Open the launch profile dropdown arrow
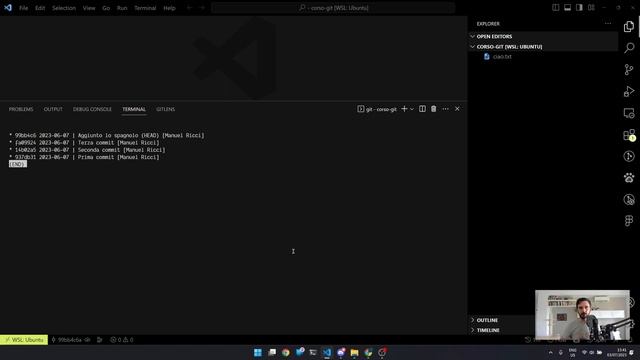The width and height of the screenshot is (640, 360). point(412,109)
